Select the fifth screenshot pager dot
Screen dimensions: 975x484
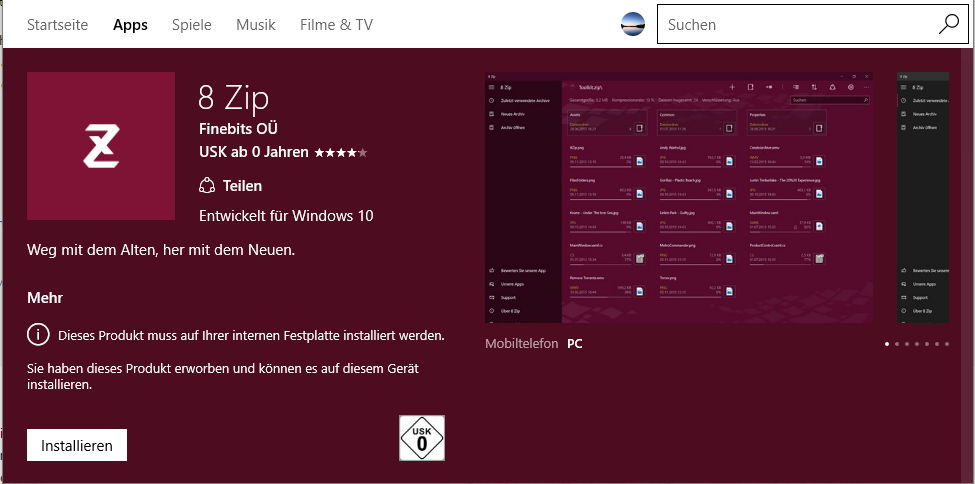click(x=927, y=344)
